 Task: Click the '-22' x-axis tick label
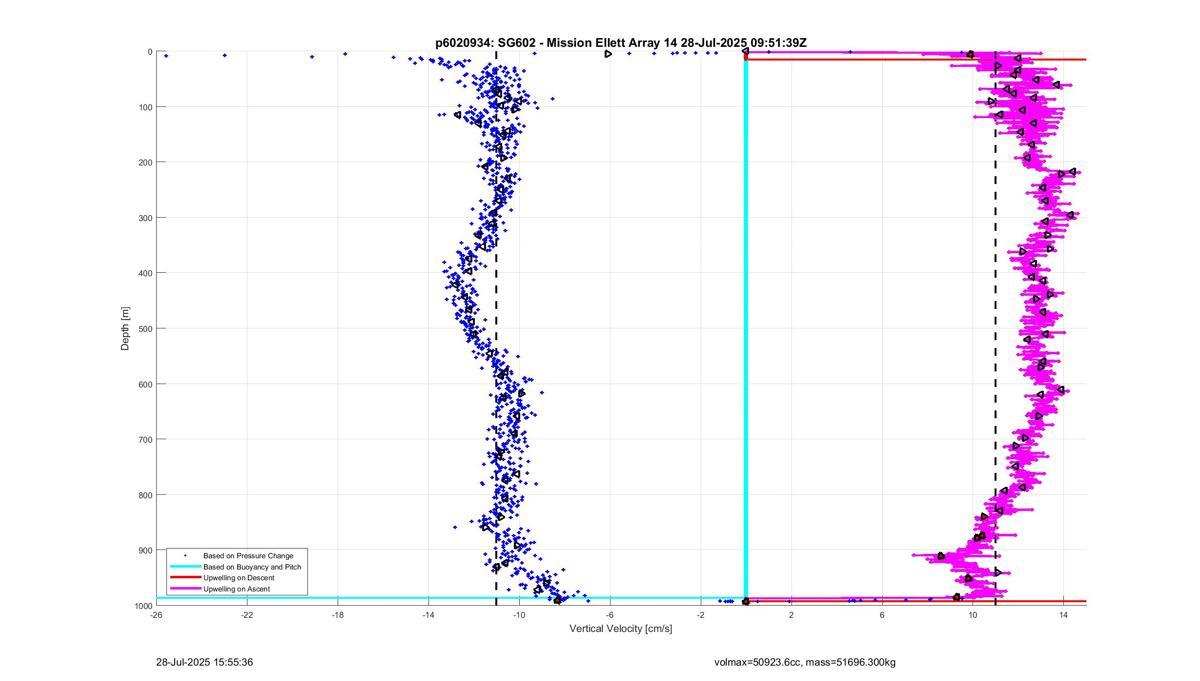(x=247, y=616)
